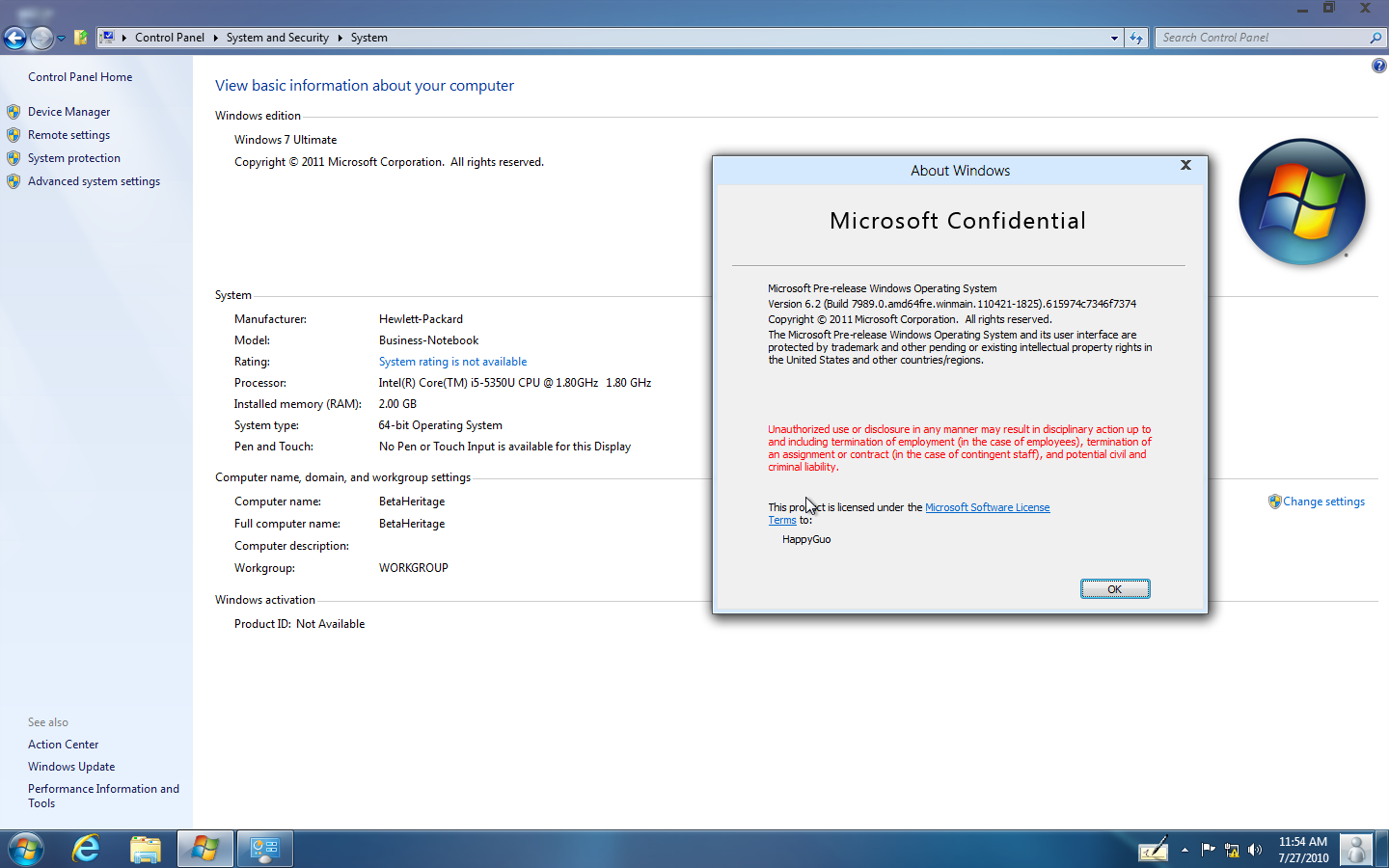1389x868 pixels.
Task: Select System in the breadcrumb path
Action: [x=369, y=38]
